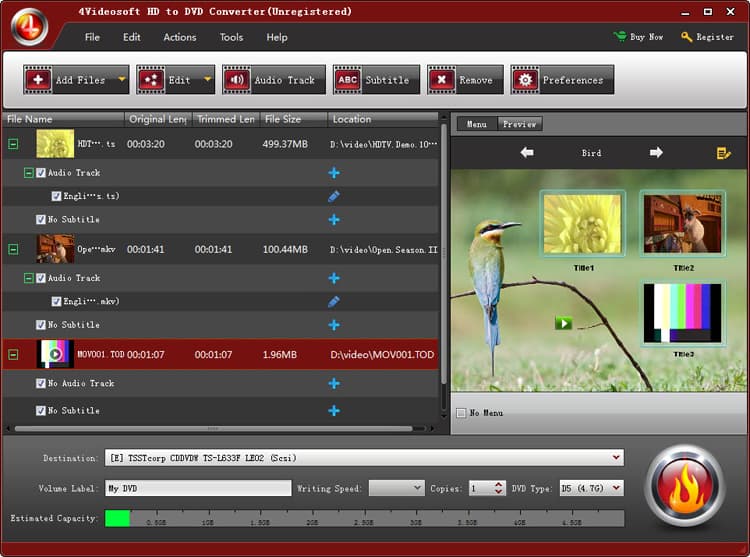Open the Add Files dropdown arrow
Image resolution: width=750 pixels, height=557 pixels.
click(122, 79)
